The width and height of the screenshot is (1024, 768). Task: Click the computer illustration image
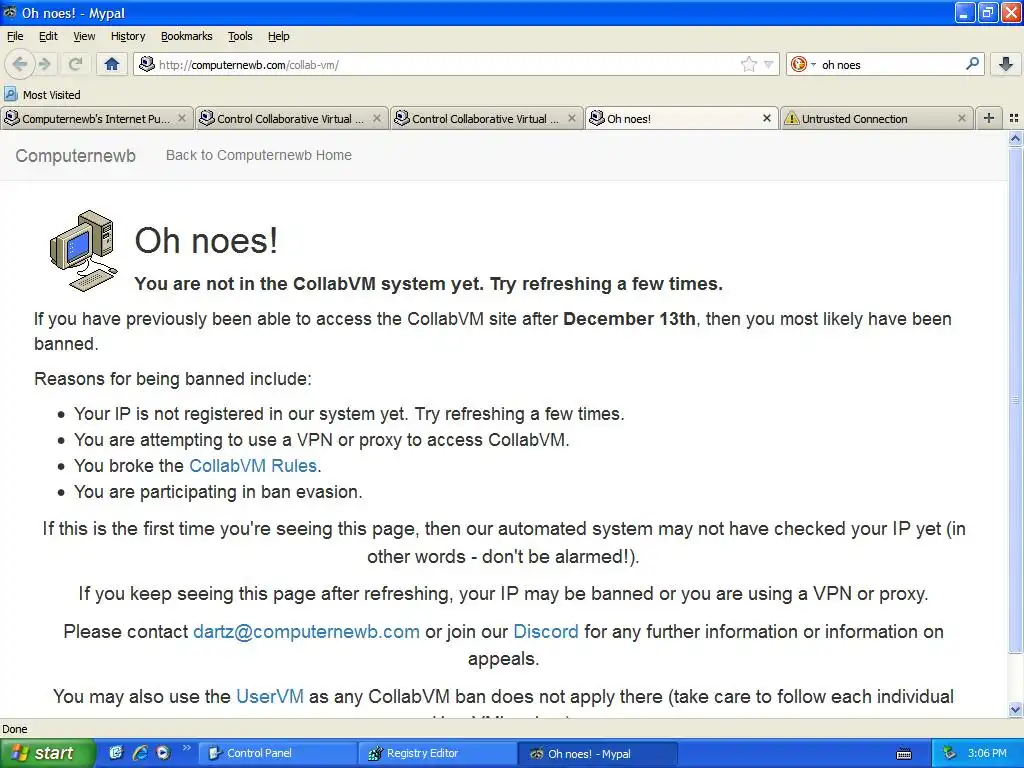(84, 250)
